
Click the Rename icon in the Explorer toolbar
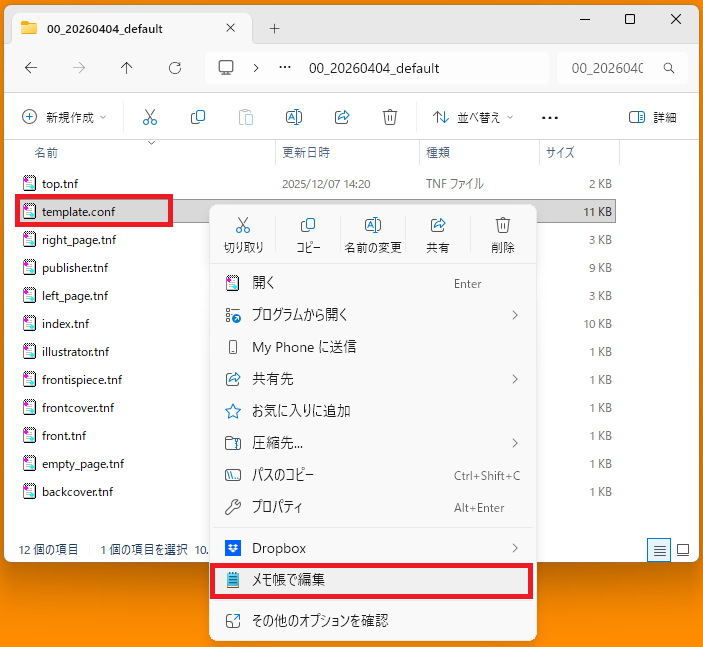click(x=294, y=117)
